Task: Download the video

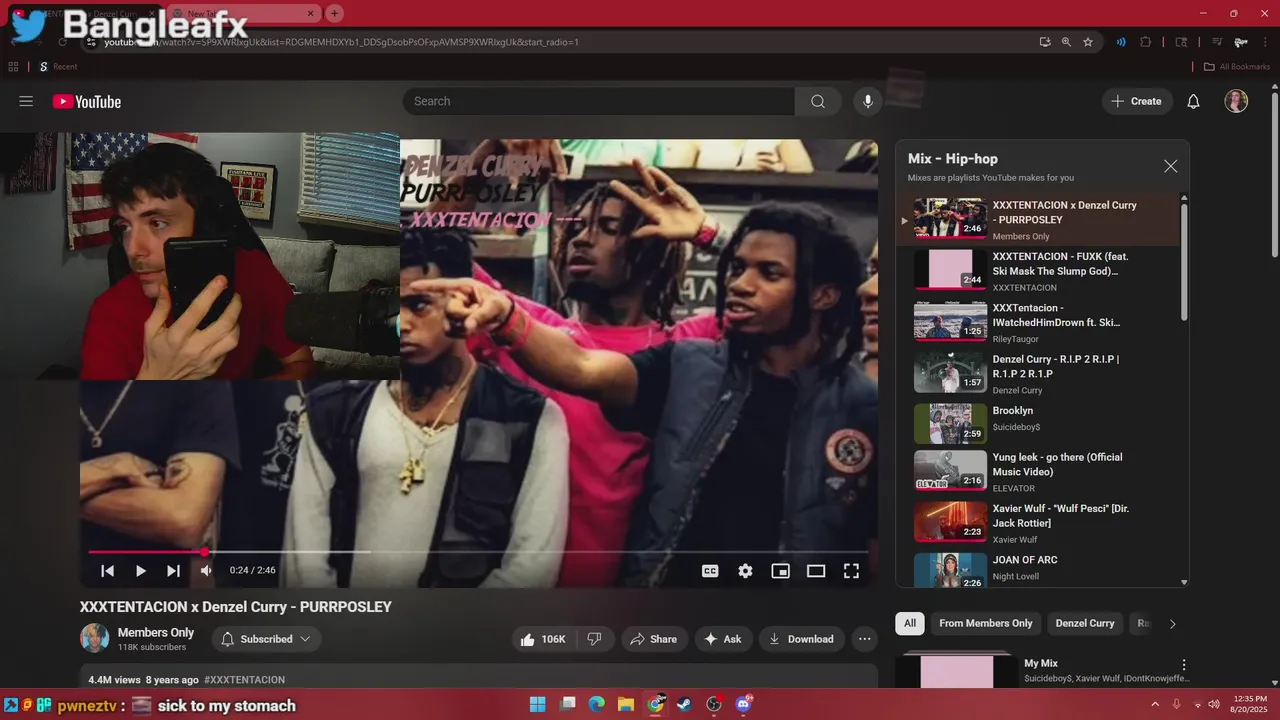Action: point(802,639)
